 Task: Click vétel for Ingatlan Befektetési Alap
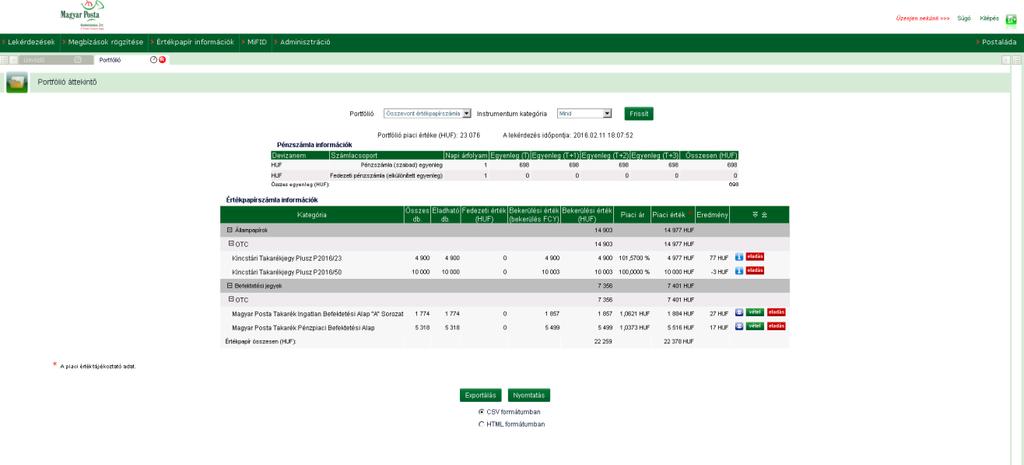pyautogui.click(x=755, y=312)
